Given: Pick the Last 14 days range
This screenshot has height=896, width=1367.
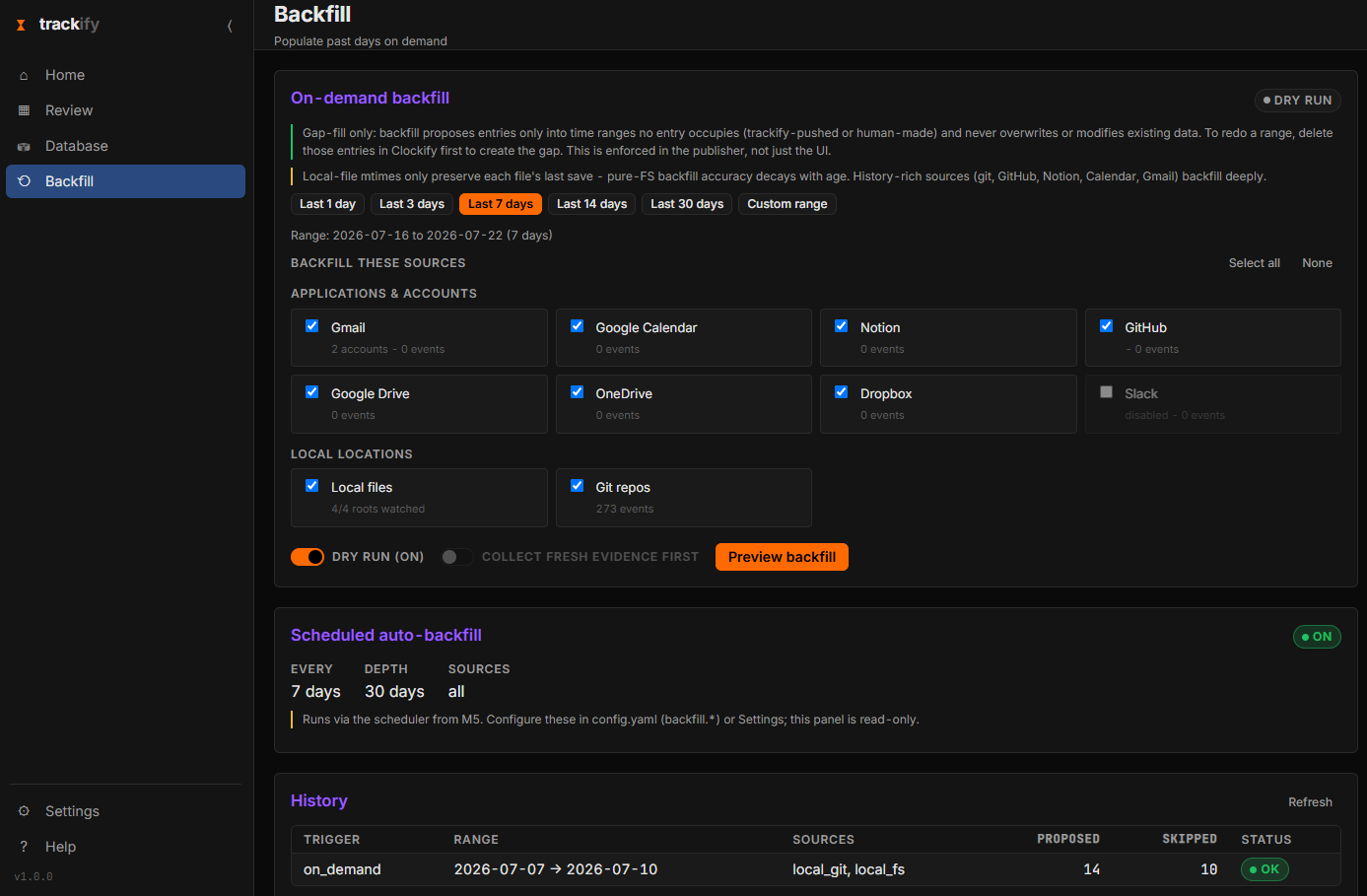Looking at the screenshot, I should (x=591, y=204).
